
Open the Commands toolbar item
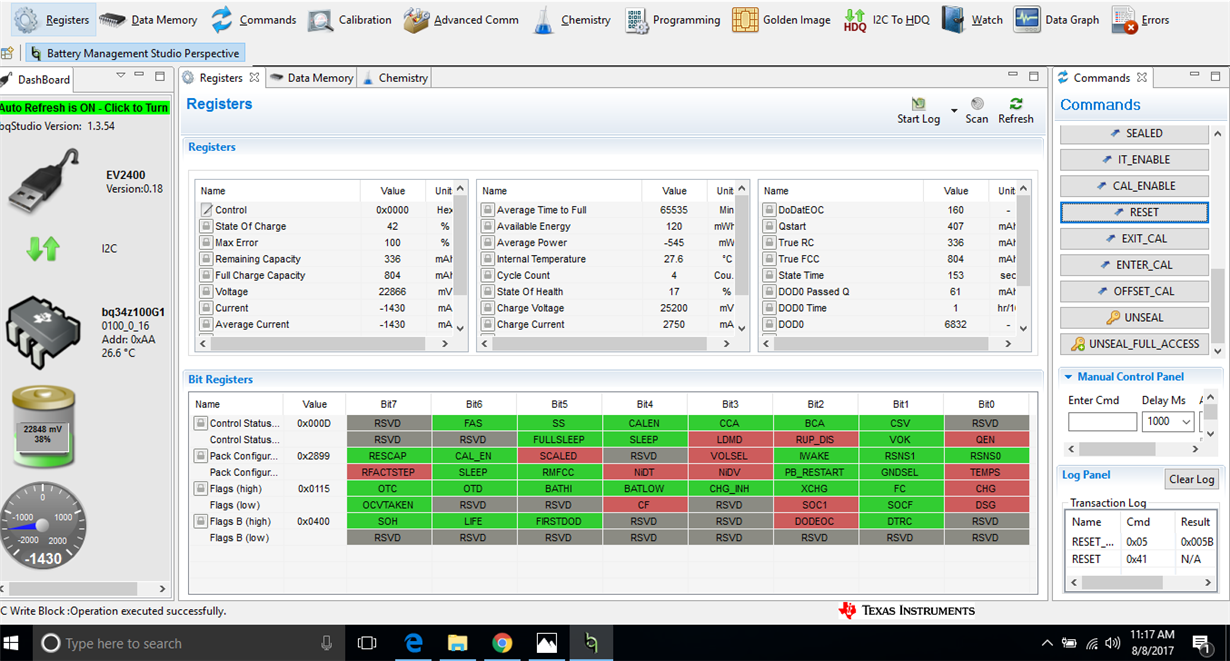(x=254, y=19)
